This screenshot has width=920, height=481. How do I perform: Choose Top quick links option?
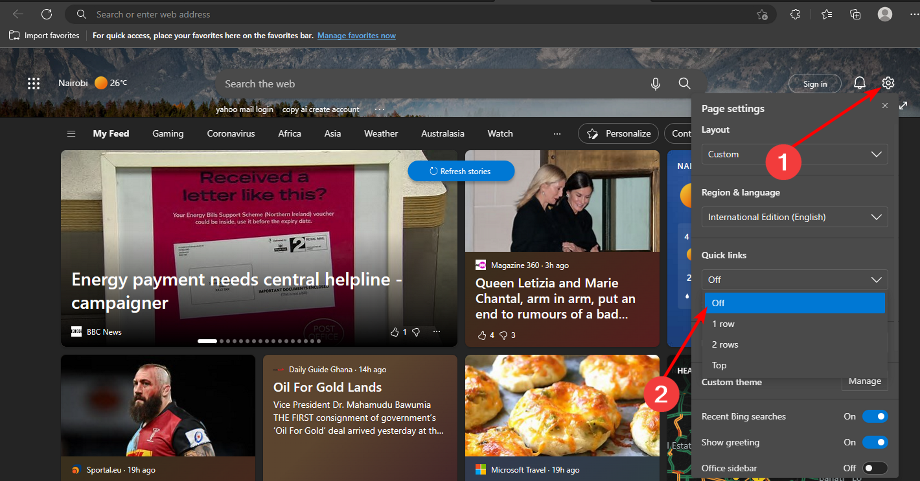coord(794,365)
